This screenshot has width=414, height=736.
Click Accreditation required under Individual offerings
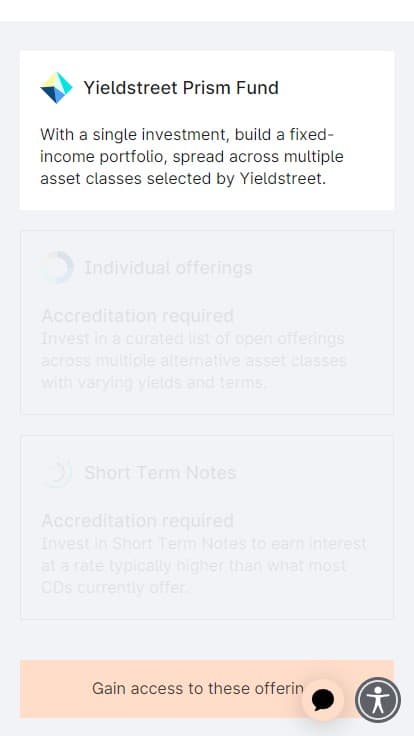coord(138,316)
